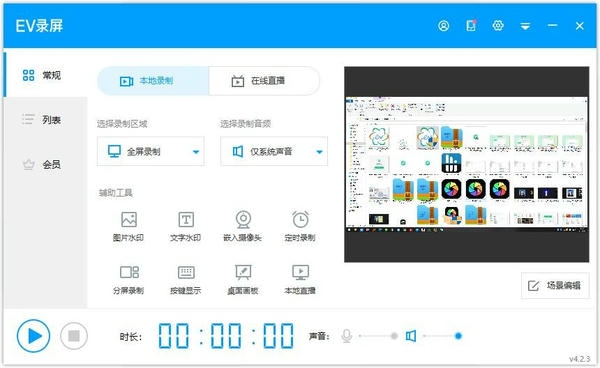Open the 分屏录制 split-screen tool
This screenshot has height=368, width=600.
tap(128, 280)
